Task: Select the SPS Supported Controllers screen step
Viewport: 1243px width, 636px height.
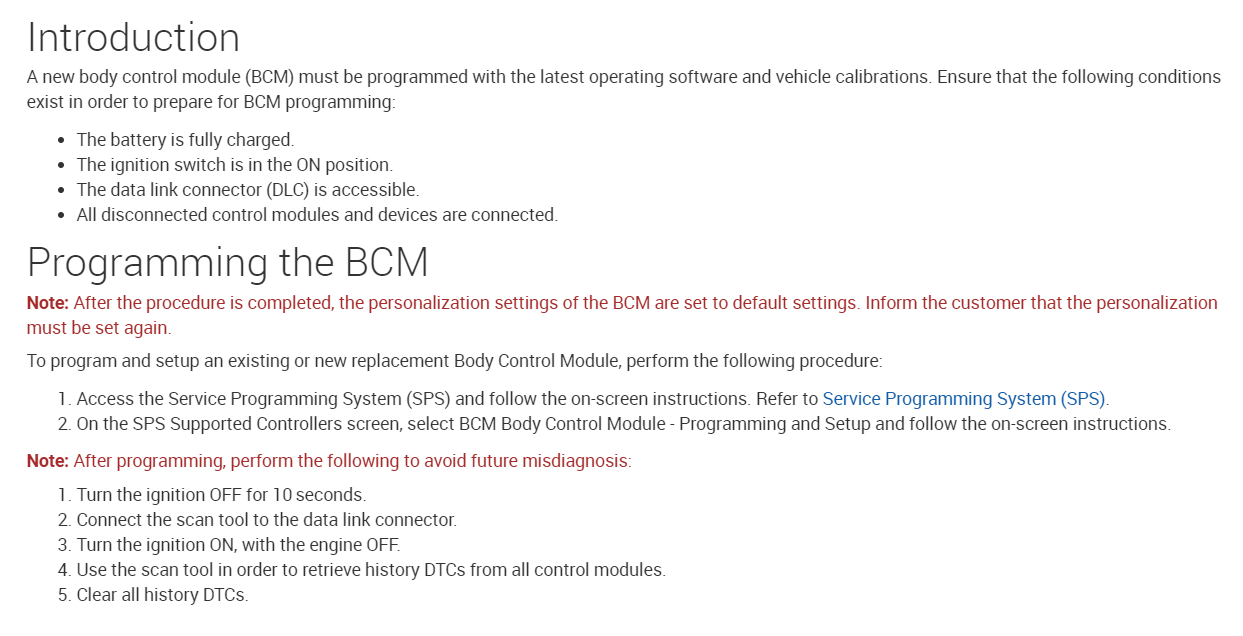Action: click(622, 424)
